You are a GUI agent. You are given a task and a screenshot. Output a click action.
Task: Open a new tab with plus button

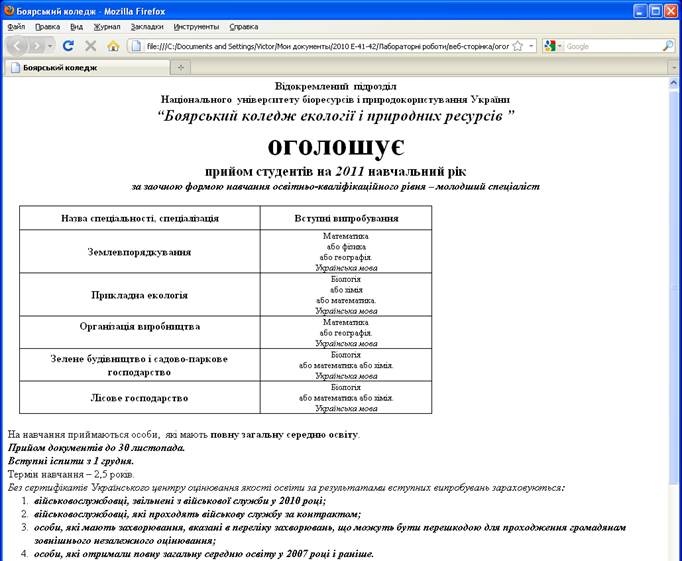pyautogui.click(x=181, y=67)
